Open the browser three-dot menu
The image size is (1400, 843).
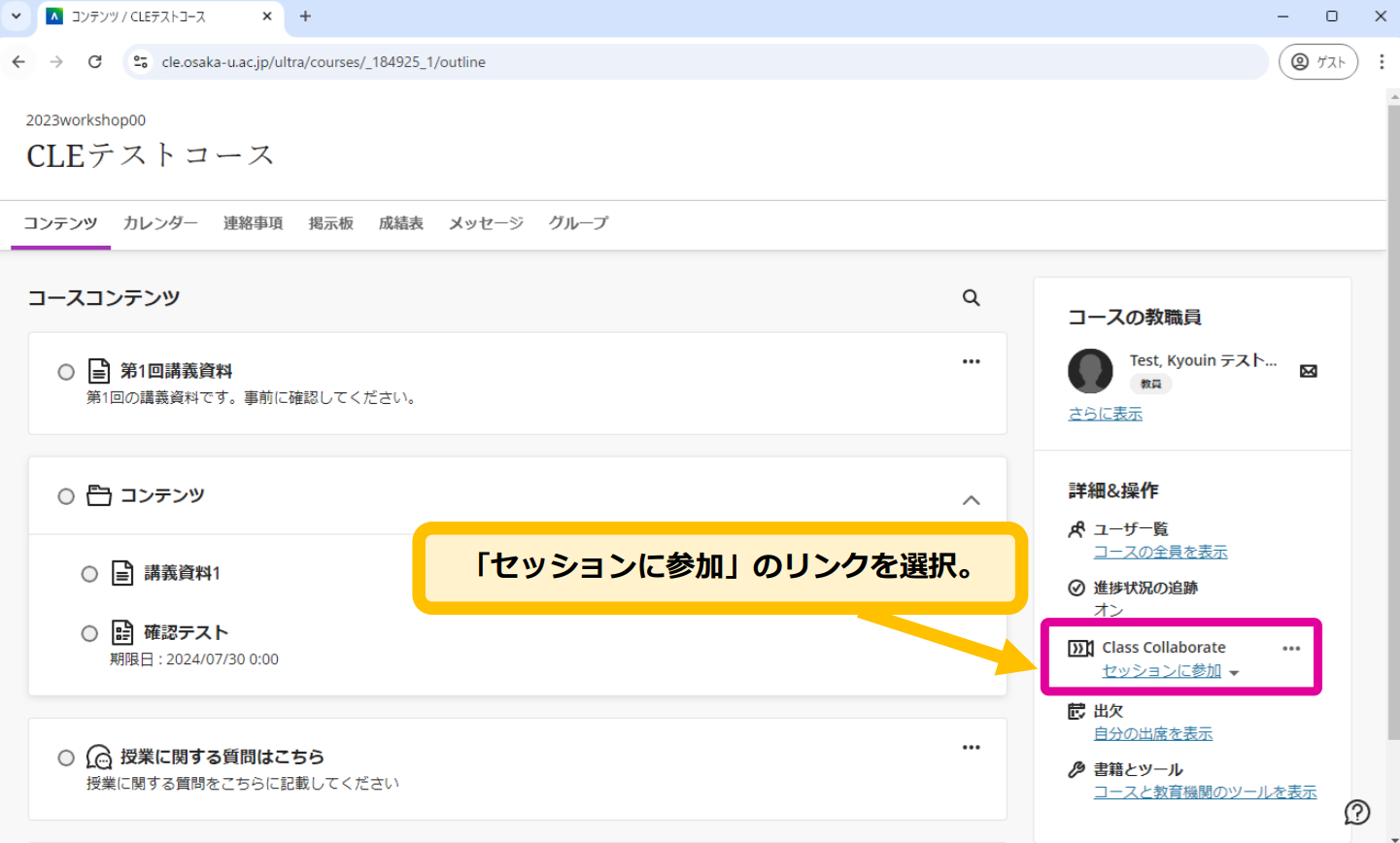tap(1382, 61)
